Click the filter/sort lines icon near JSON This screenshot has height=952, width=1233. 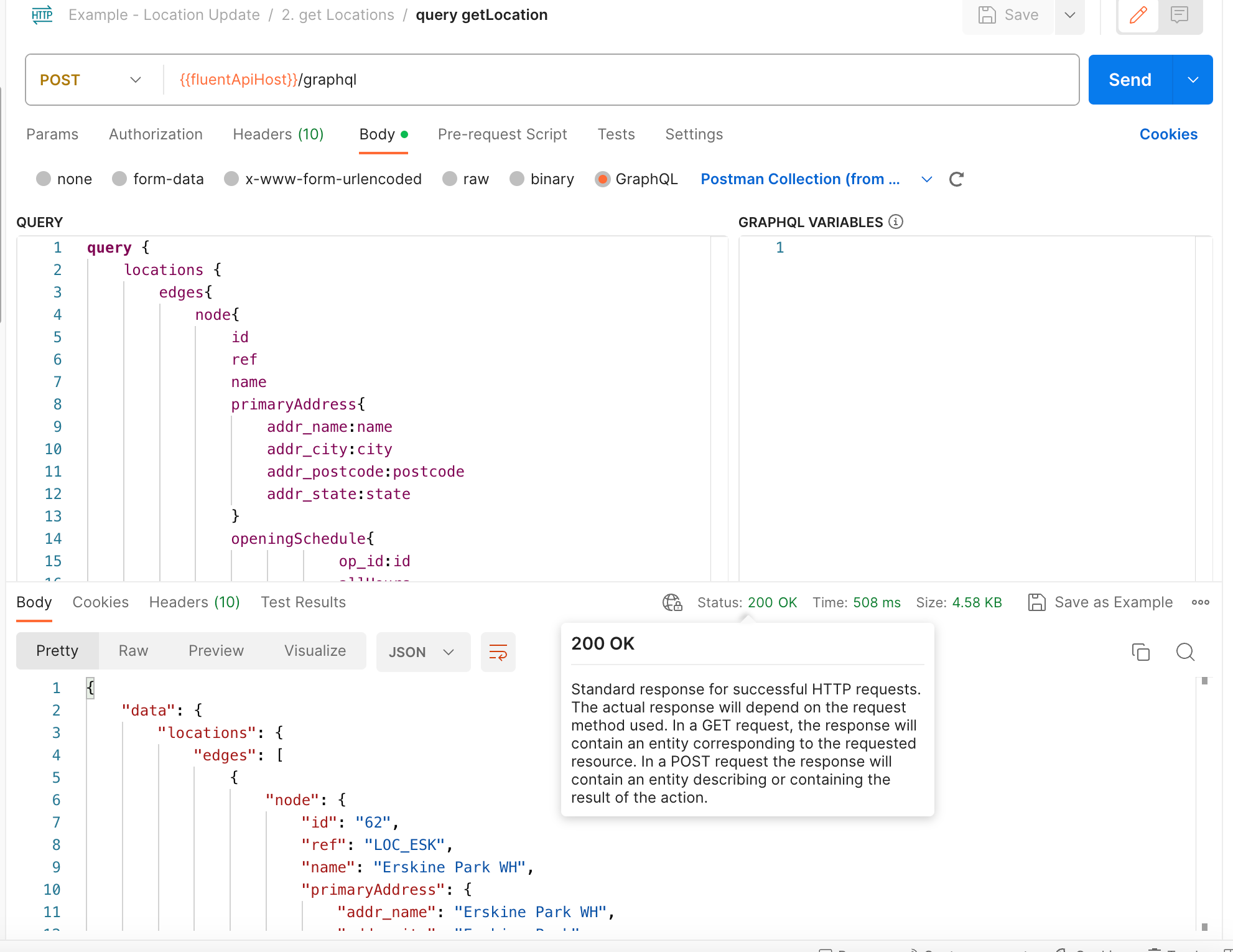(x=498, y=652)
